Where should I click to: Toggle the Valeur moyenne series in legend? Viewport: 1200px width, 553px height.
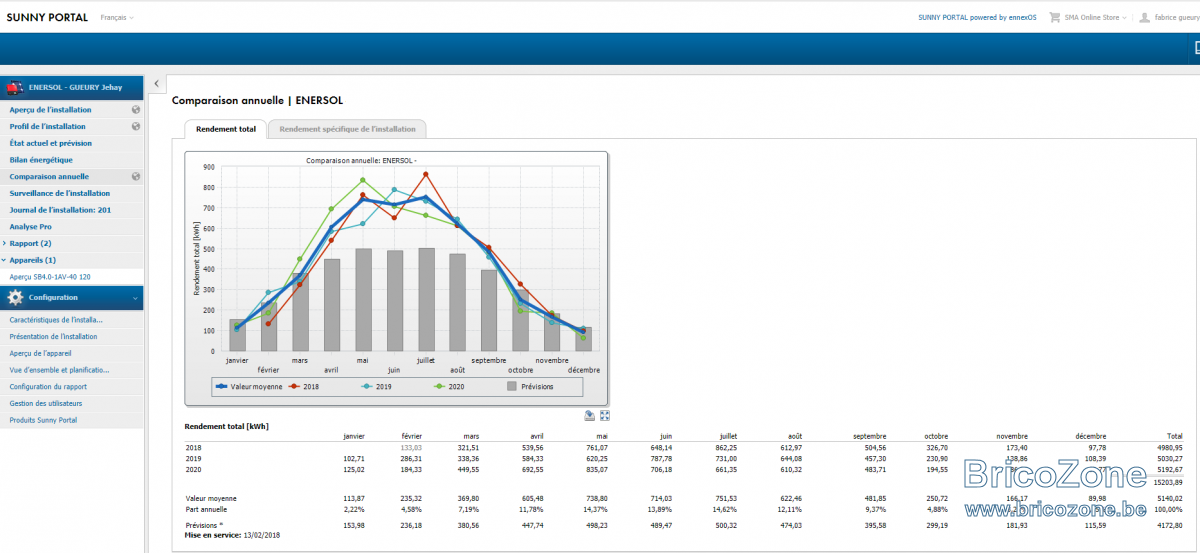point(247,385)
